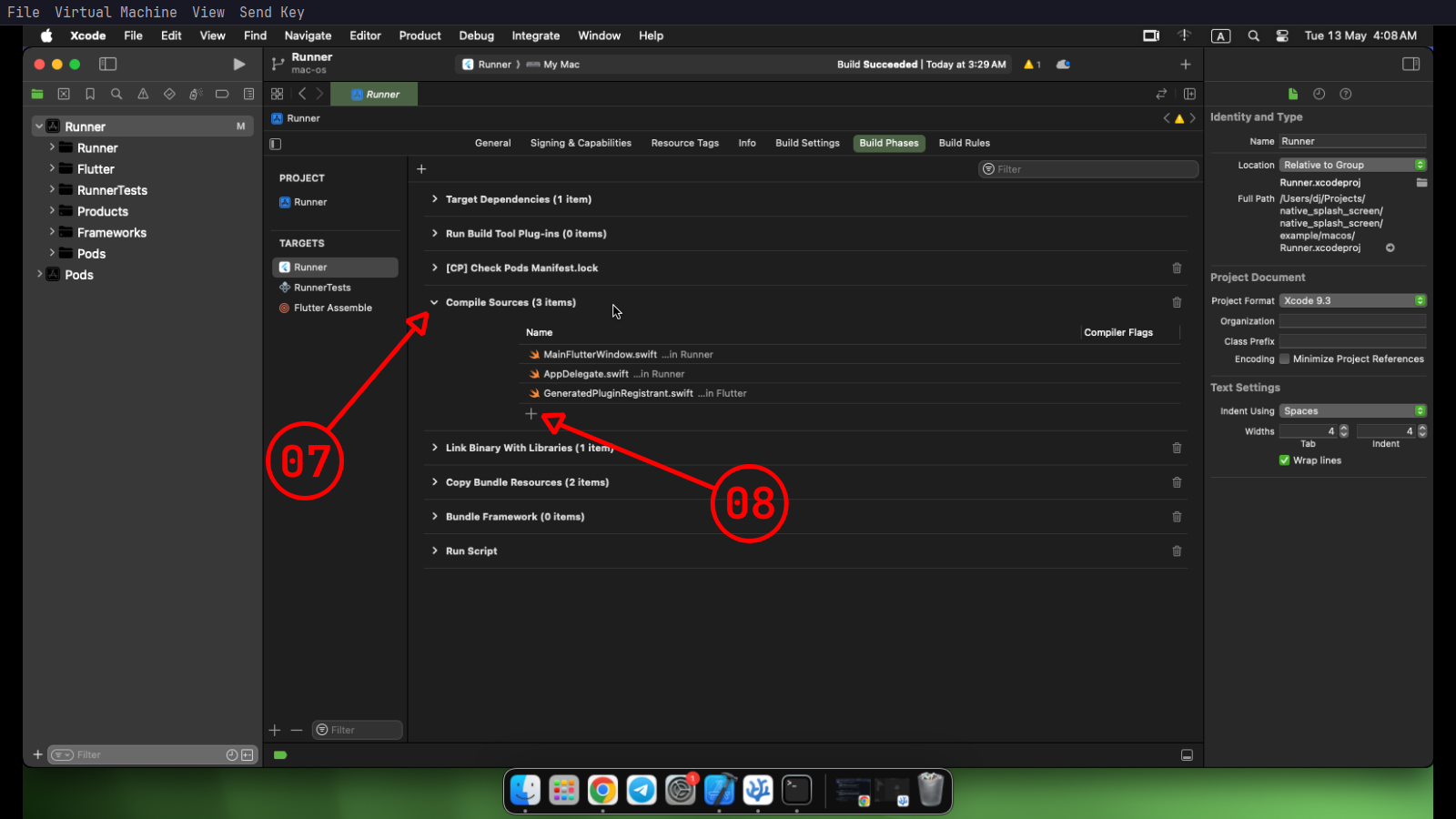Add an editor on the right

(1189, 94)
